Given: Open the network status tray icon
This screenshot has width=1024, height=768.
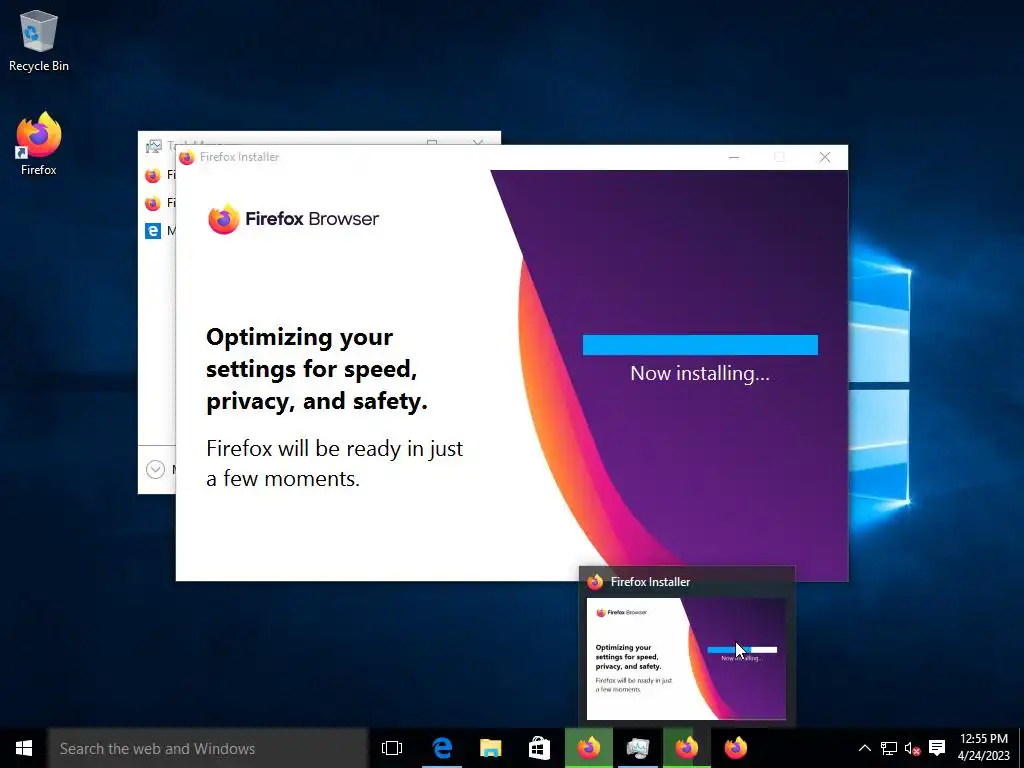Looking at the screenshot, I should click(x=889, y=748).
